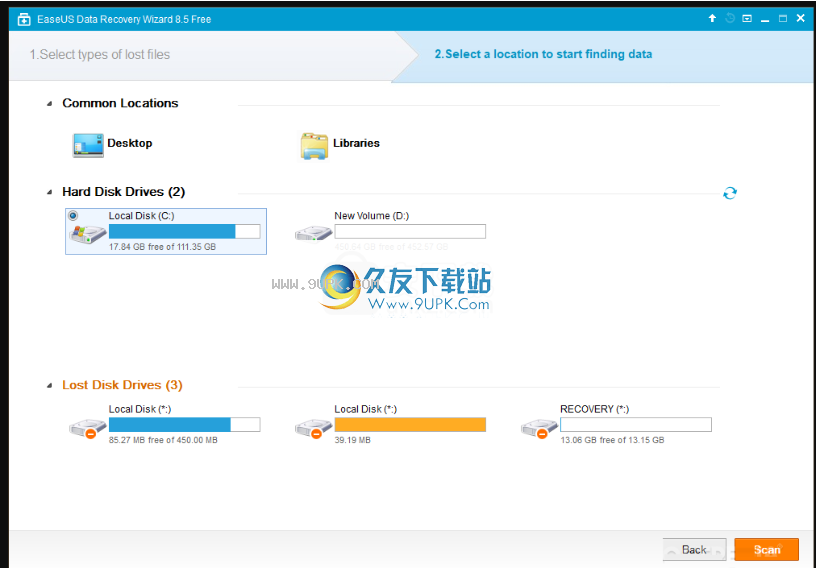The width and height of the screenshot is (816, 574).
Task: Click the Hard Disk Drives (2) heading
Action: click(123, 192)
